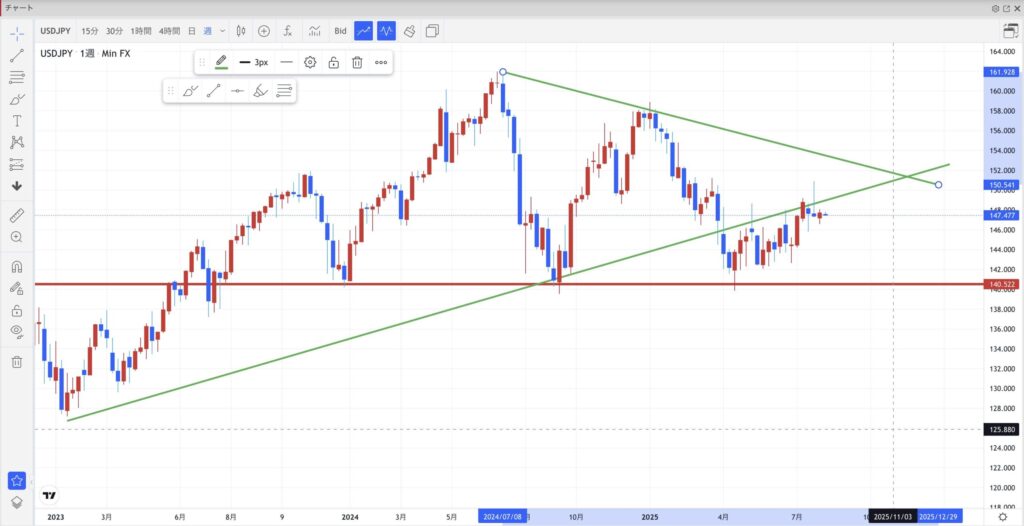Click the overlapping squares multi-chart icon

tap(432, 31)
